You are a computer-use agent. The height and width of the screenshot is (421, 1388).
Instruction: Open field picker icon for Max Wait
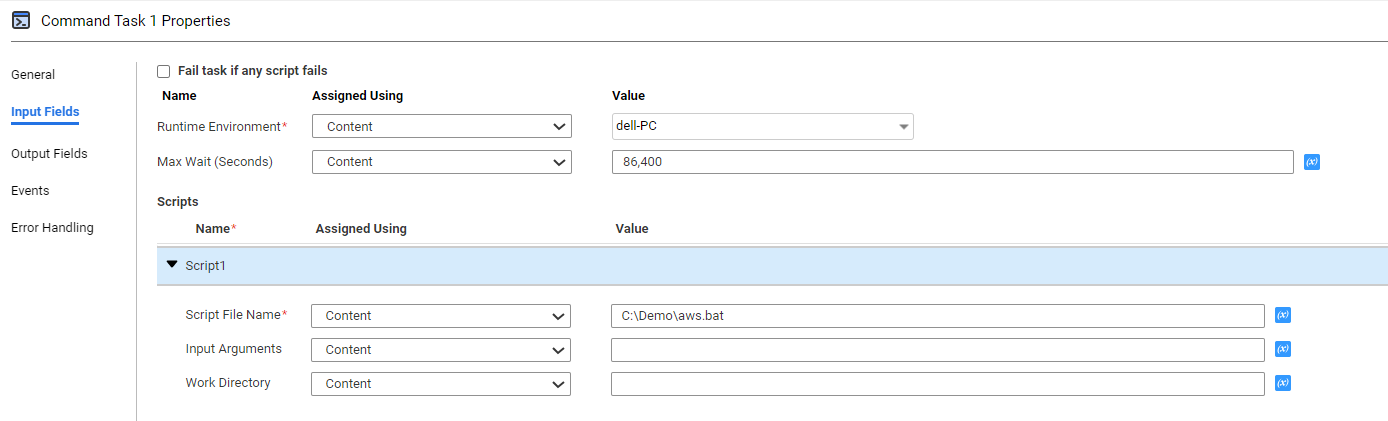(1312, 161)
